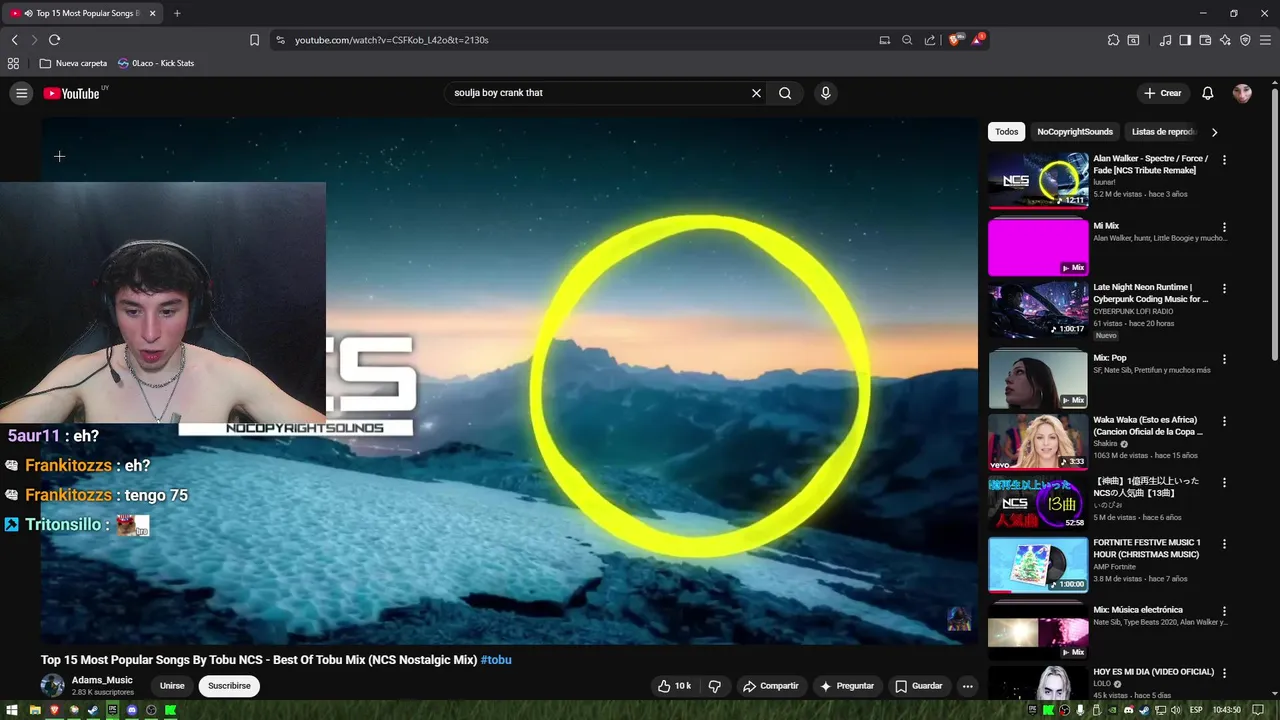The image size is (1280, 720).
Task: Toggle the browser sidebar panel
Action: pyautogui.click(x=1185, y=40)
